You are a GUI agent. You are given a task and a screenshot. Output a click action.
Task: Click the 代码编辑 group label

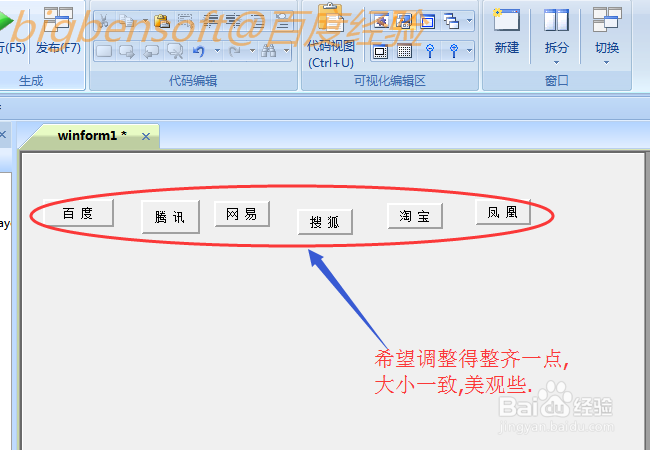point(193,80)
